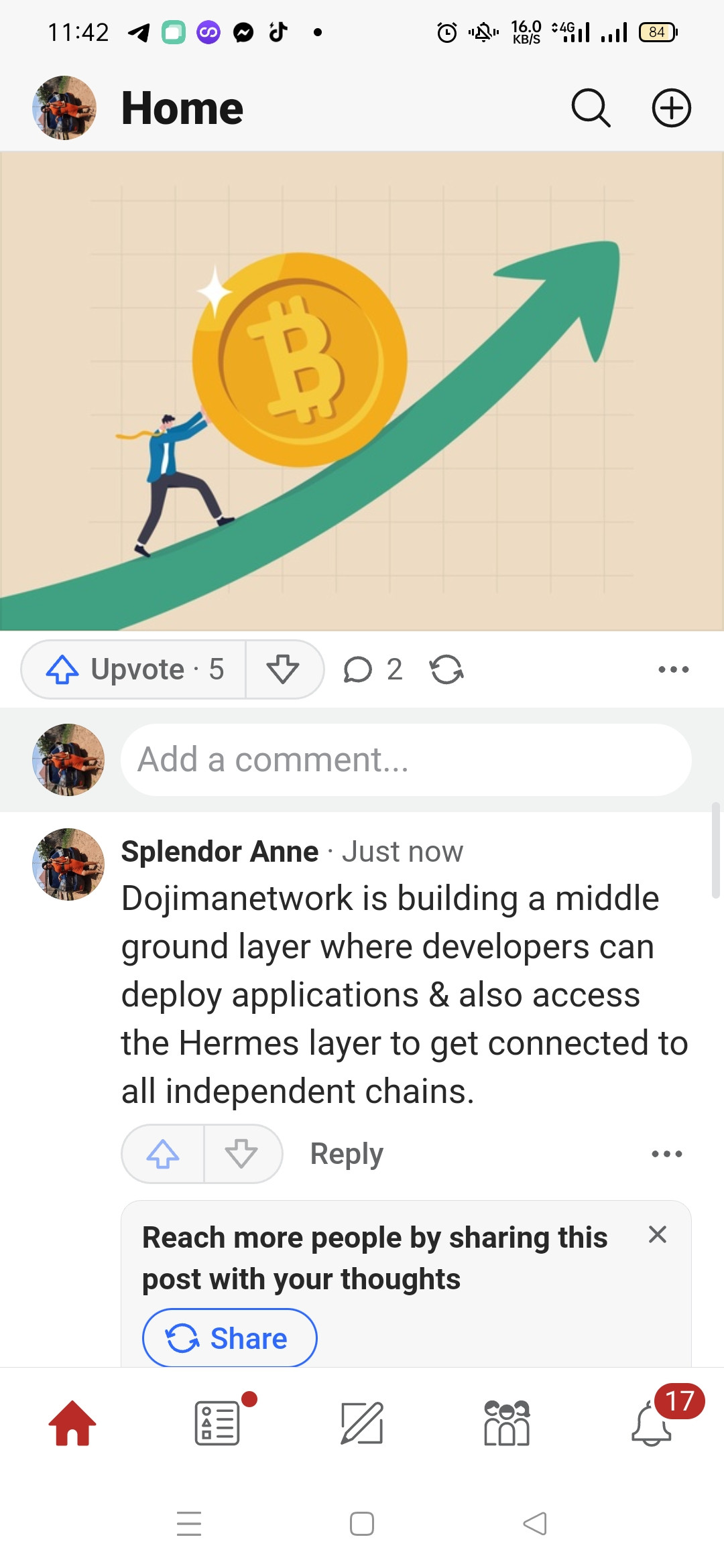Reply to Splendor Anne's comment
724x1568 pixels.
pos(347,1154)
